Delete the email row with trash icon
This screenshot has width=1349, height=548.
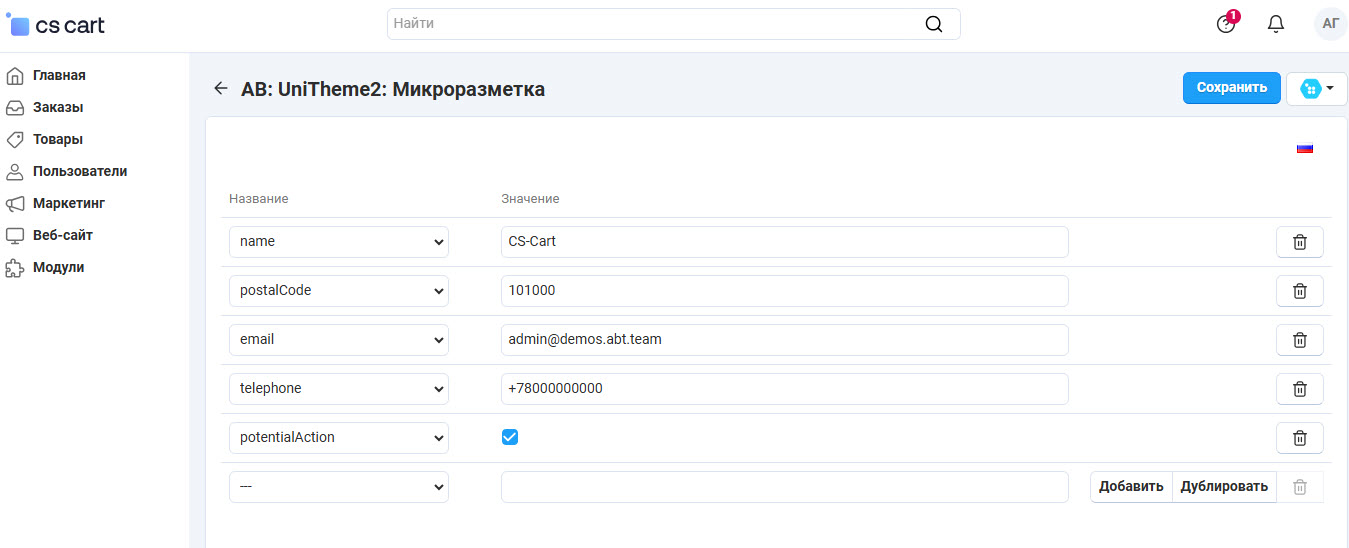tap(1300, 340)
